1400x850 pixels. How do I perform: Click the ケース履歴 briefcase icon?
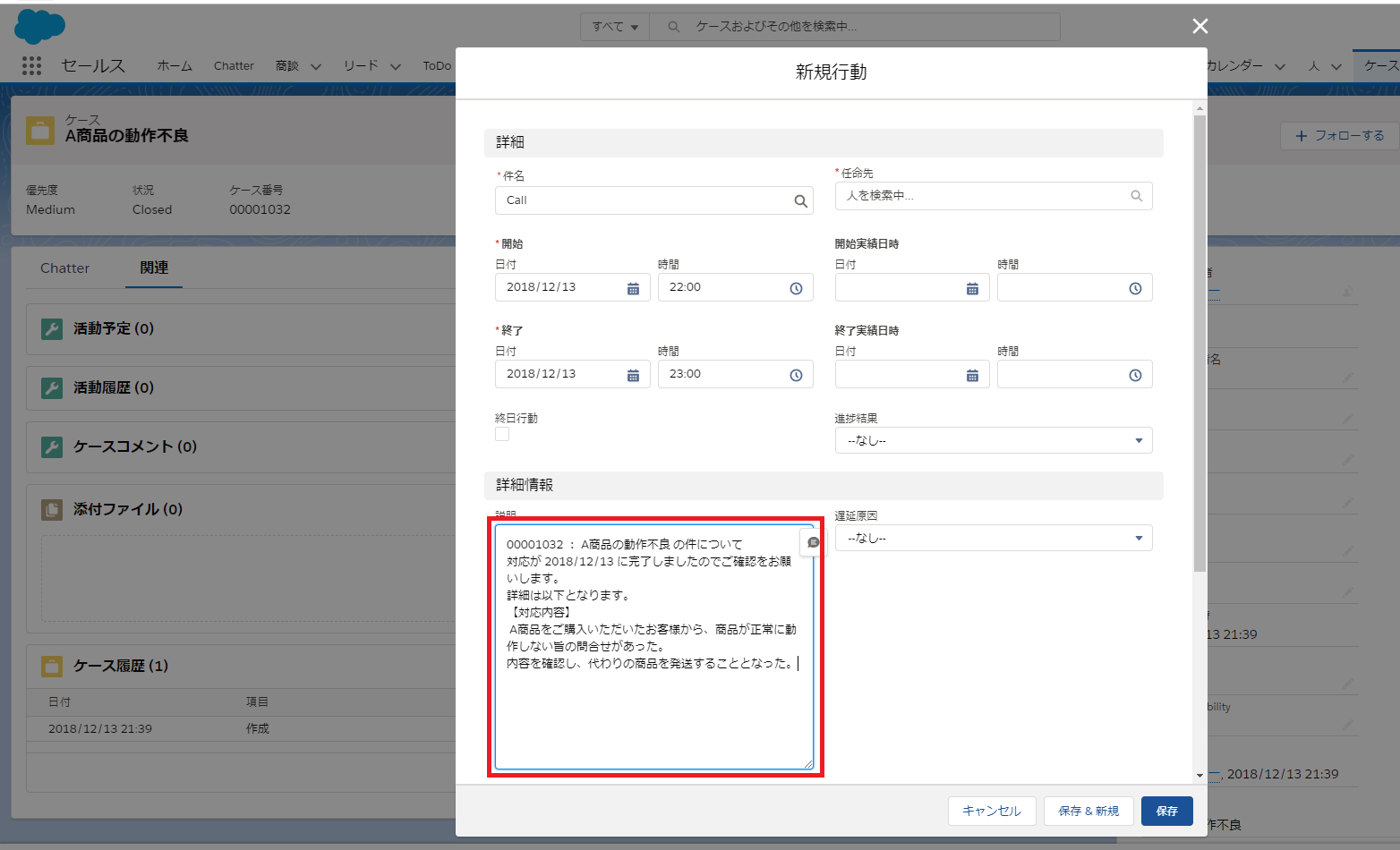[x=52, y=666]
